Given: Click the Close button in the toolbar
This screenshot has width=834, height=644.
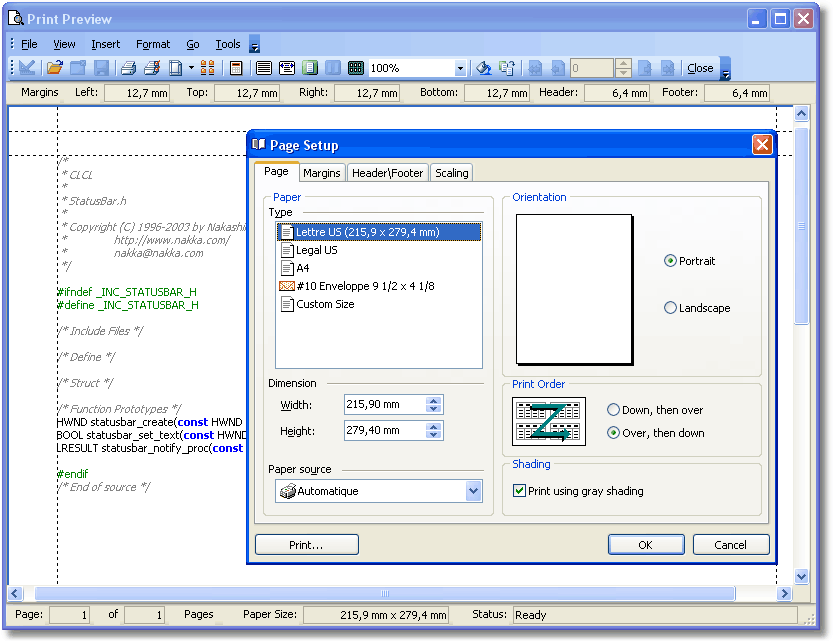Looking at the screenshot, I should (x=700, y=68).
